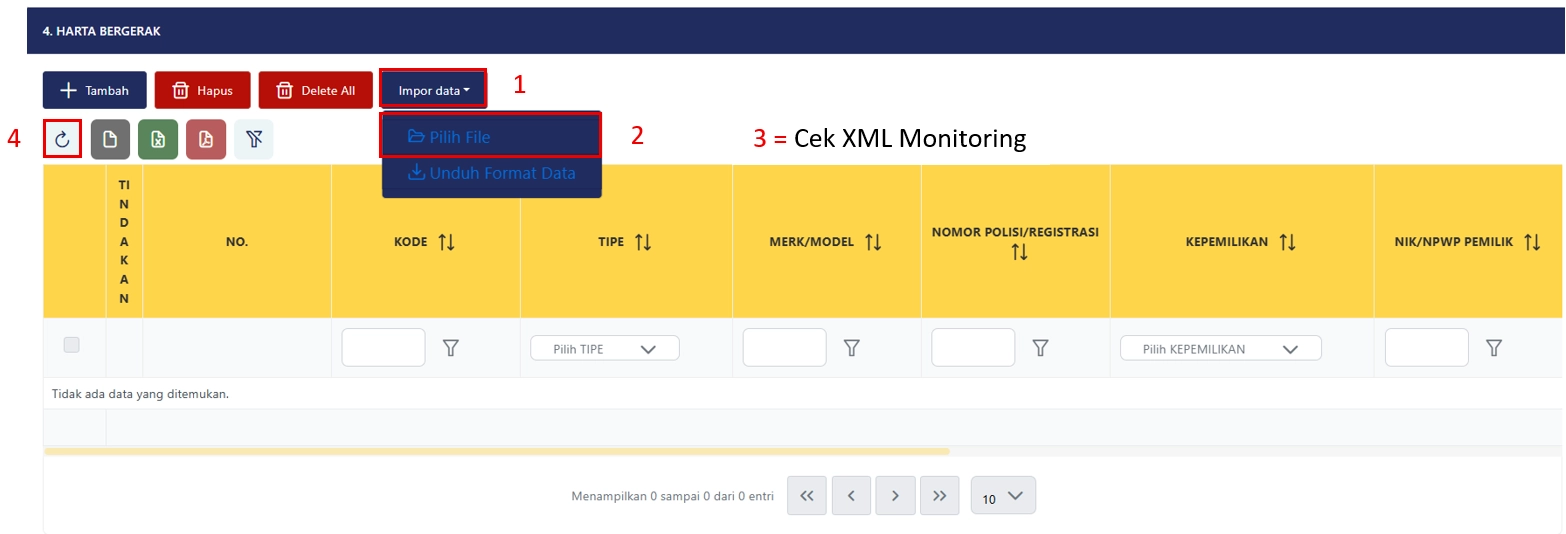Click filter funnel beside MERK/MODEL input
1566x534 pixels.
[852, 348]
